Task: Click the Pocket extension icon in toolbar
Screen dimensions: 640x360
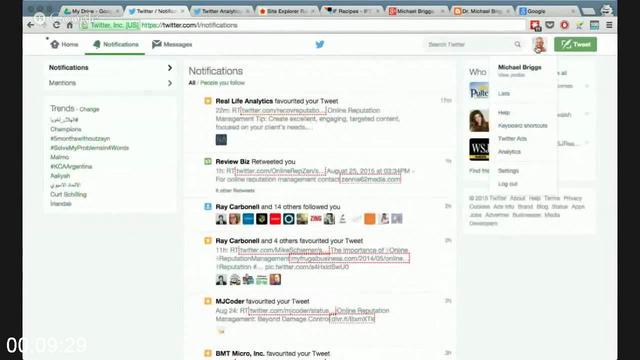Action: pyautogui.click(x=550, y=25)
